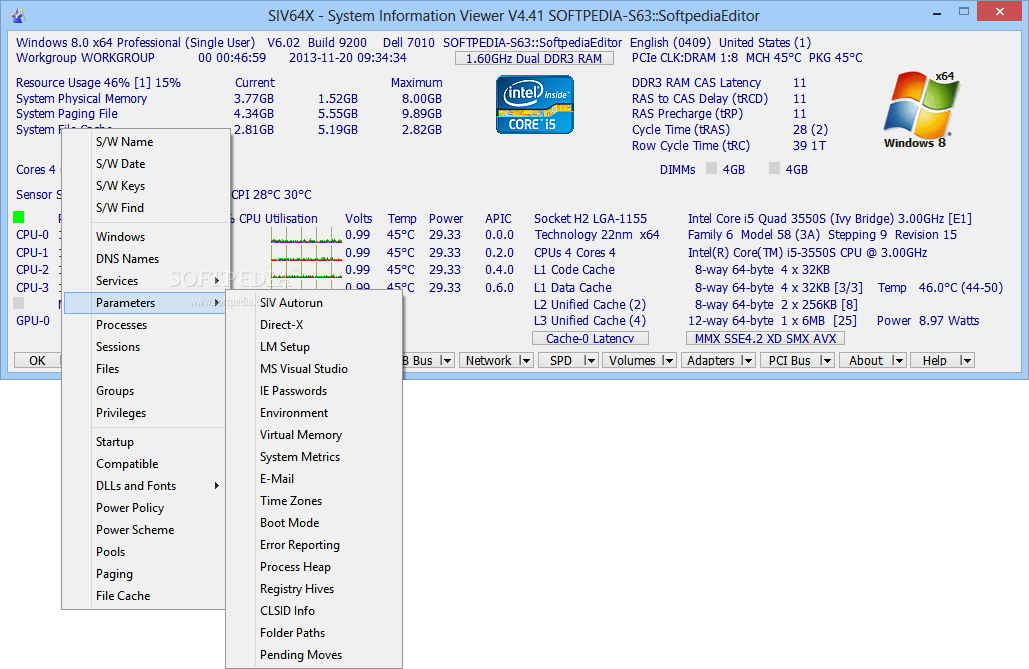
Task: Click the green status indicator square
Action: pos(18,217)
